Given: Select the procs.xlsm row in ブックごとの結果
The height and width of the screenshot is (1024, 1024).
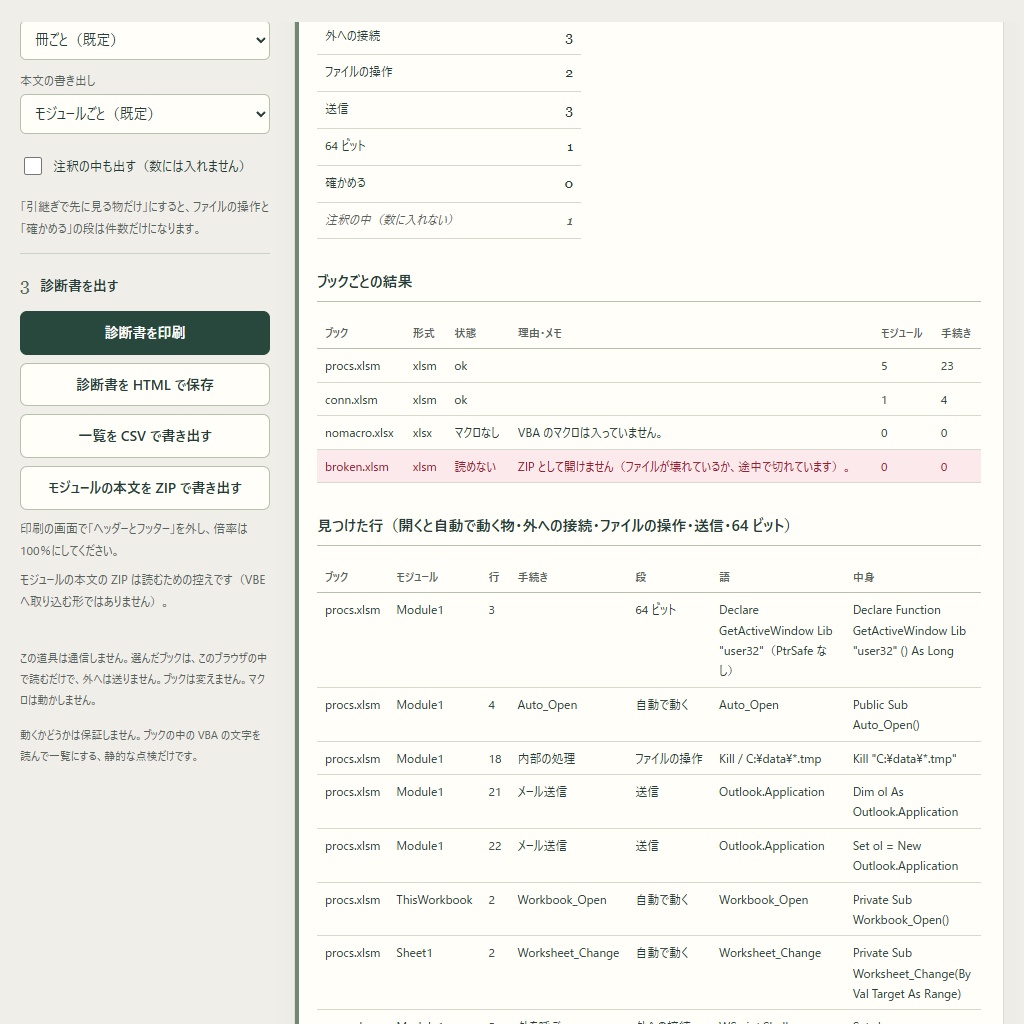Looking at the screenshot, I should pos(648,366).
